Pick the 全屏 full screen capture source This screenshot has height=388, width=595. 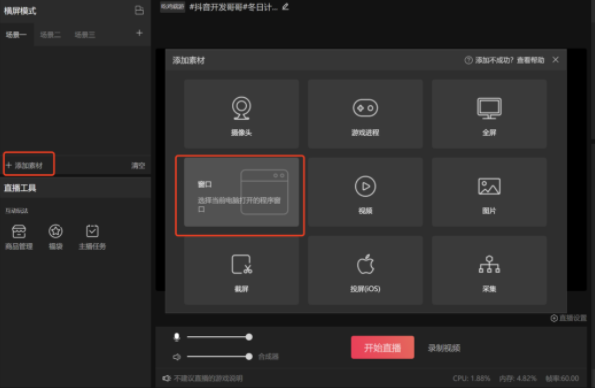tap(489, 114)
